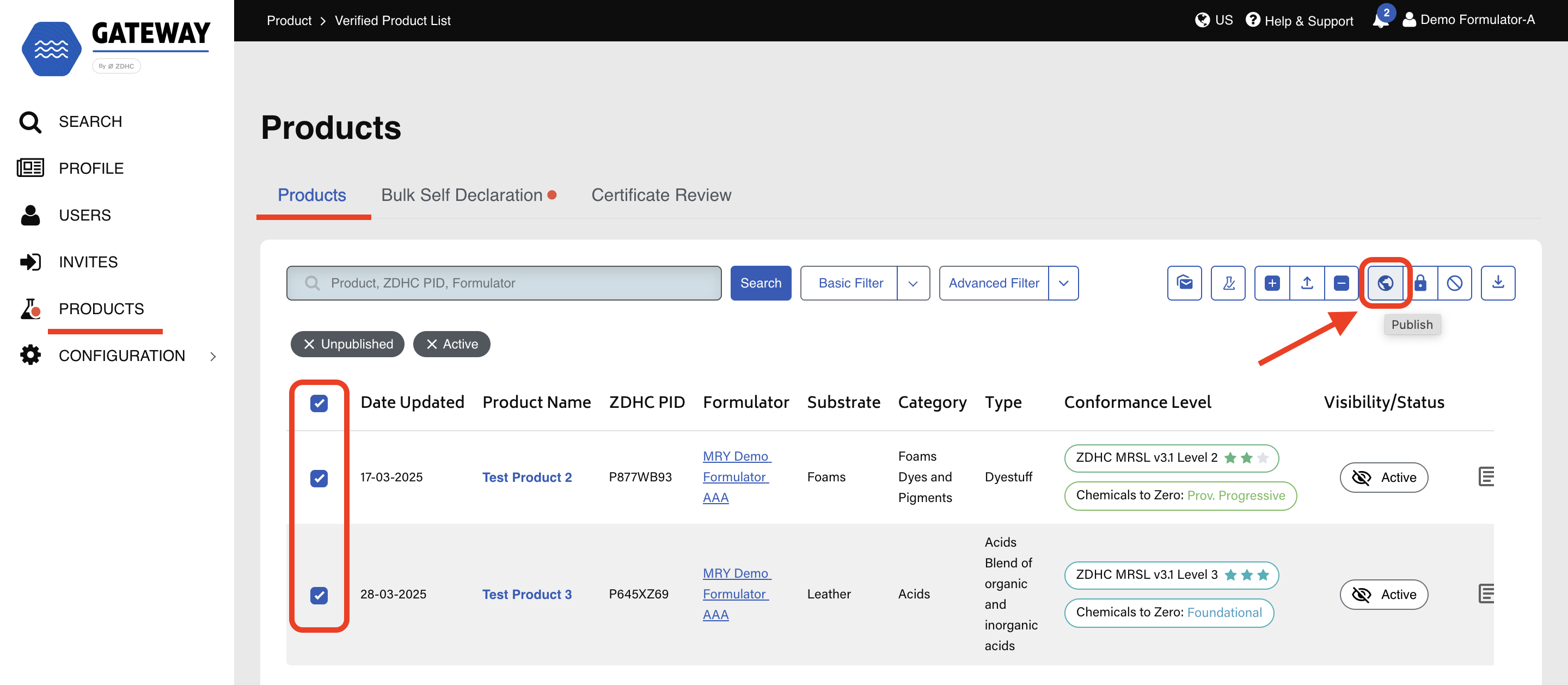Click Chemicals to Zero: Prov. Progressive badge
Viewport: 1568px width, 685px height.
1180,496
